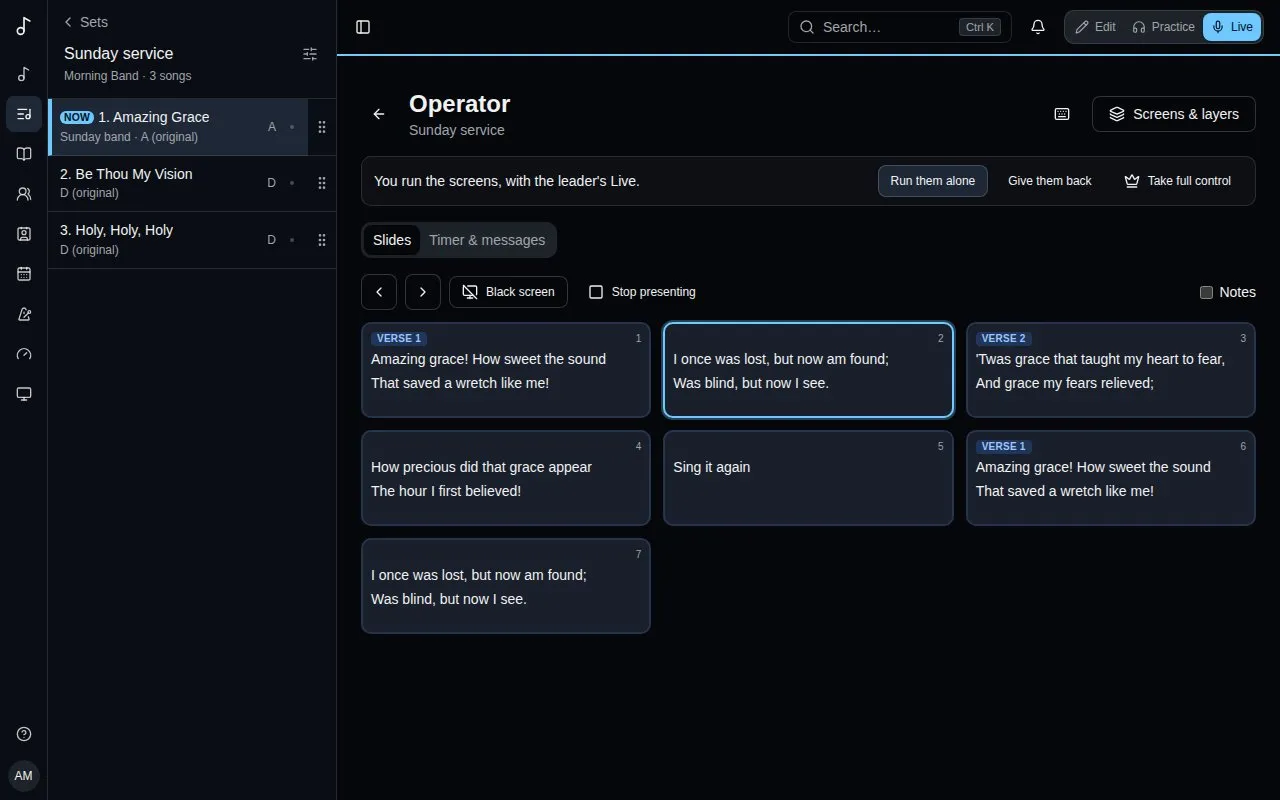The image size is (1280, 800).
Task: Grab the drag handle for Be Thou My Vision
Action: 322,183
